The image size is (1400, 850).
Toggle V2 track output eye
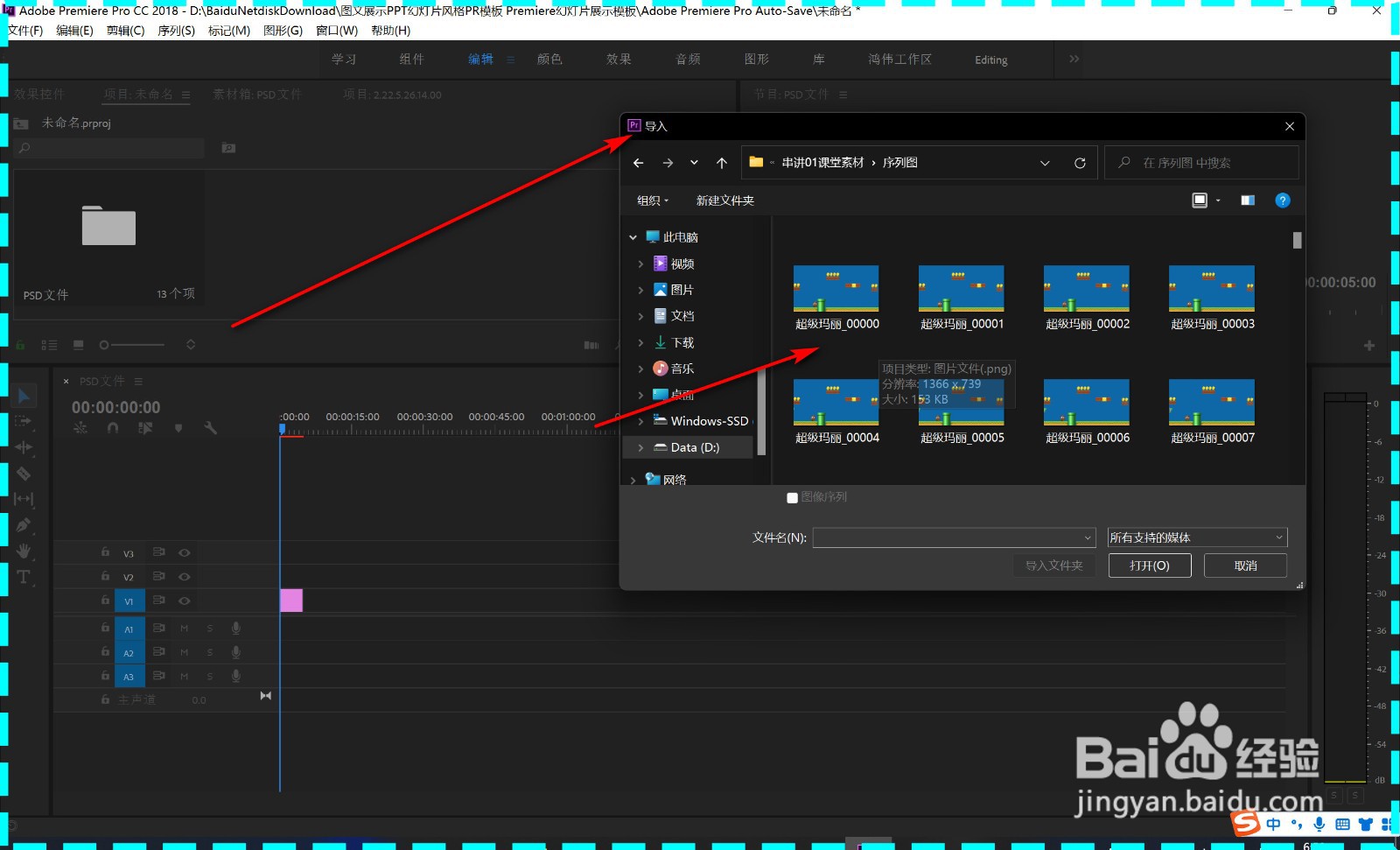pos(185,576)
